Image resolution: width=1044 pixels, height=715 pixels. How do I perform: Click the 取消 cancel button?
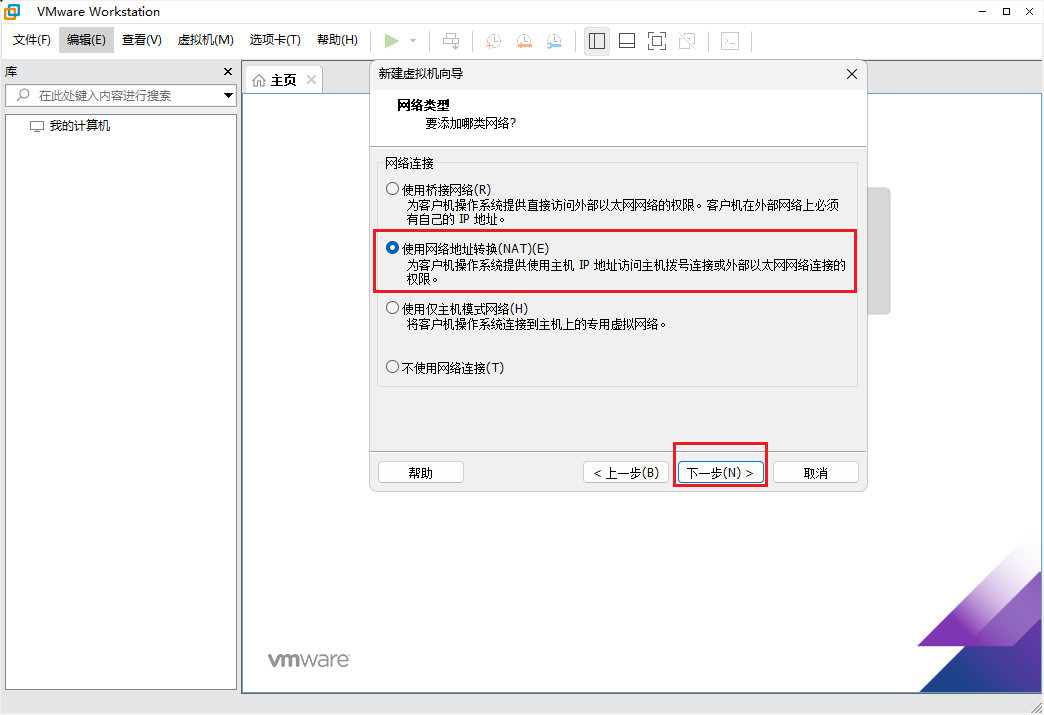click(816, 473)
